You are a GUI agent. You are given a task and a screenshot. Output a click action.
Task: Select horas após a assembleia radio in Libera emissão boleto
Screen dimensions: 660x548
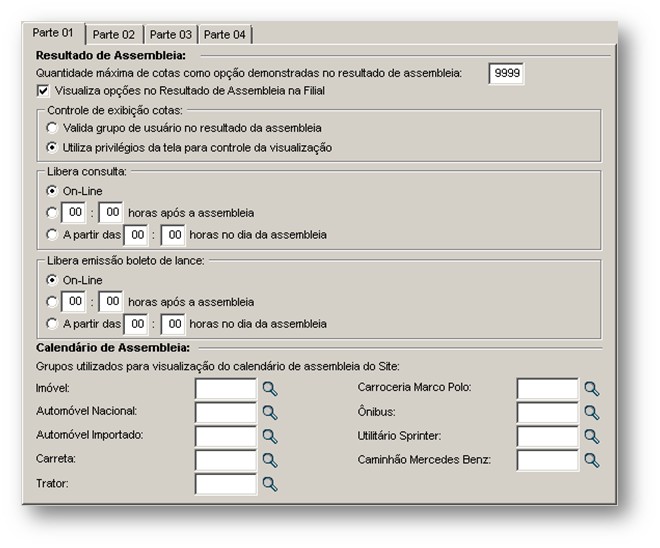pyautogui.click(x=52, y=302)
